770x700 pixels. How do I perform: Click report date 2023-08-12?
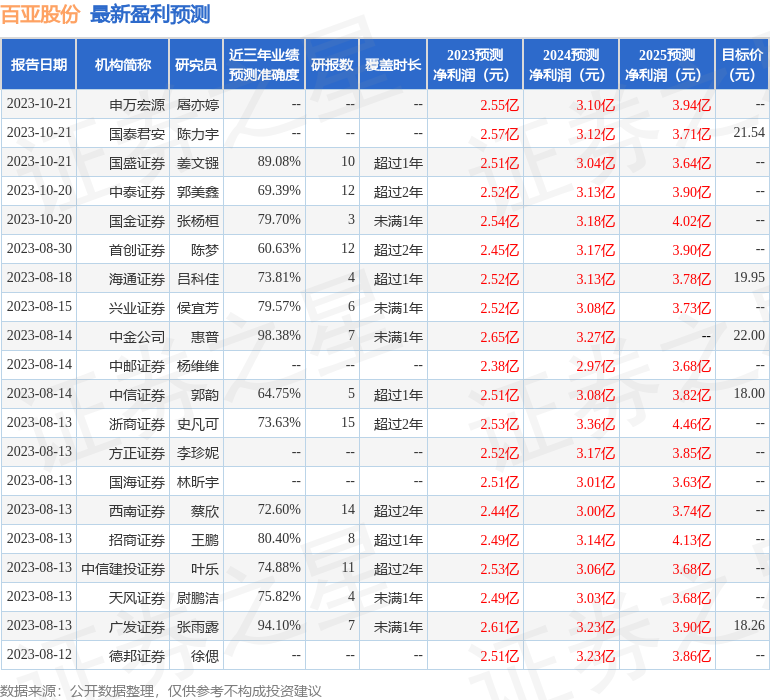pyautogui.click(x=39, y=654)
